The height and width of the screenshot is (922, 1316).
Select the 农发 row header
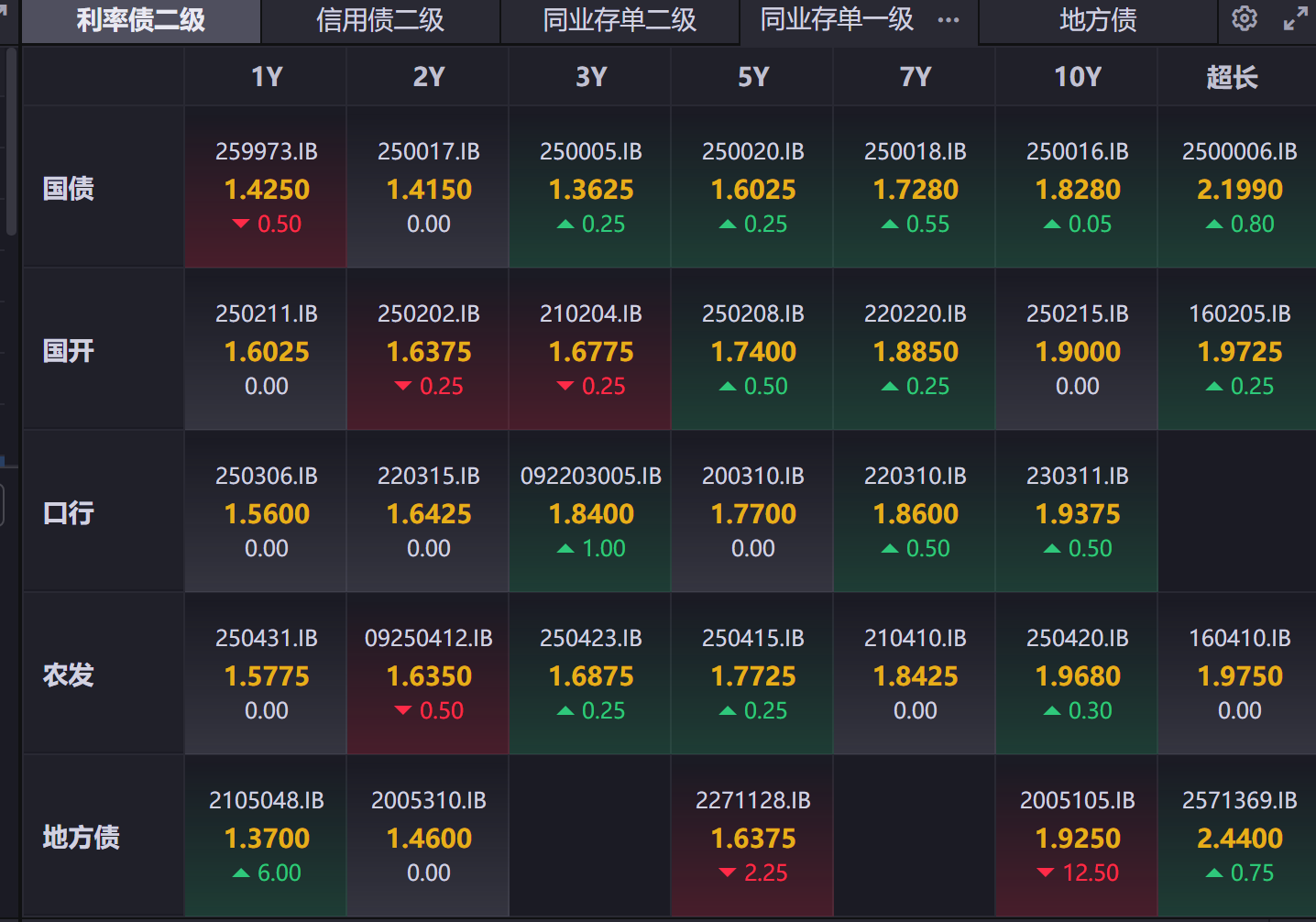(x=69, y=675)
